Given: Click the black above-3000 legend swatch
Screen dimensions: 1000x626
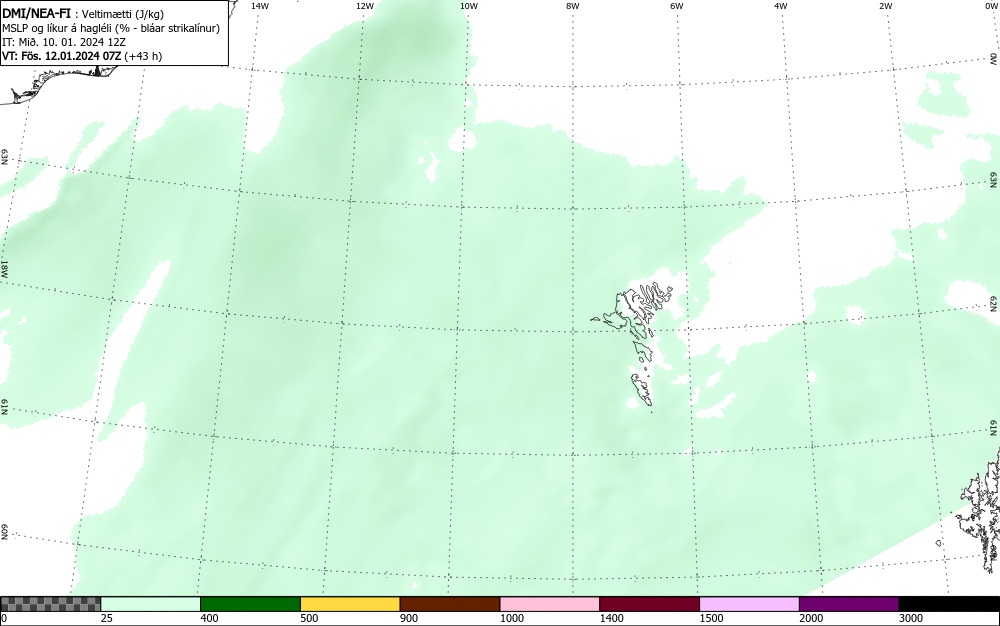Looking at the screenshot, I should (x=949, y=604).
